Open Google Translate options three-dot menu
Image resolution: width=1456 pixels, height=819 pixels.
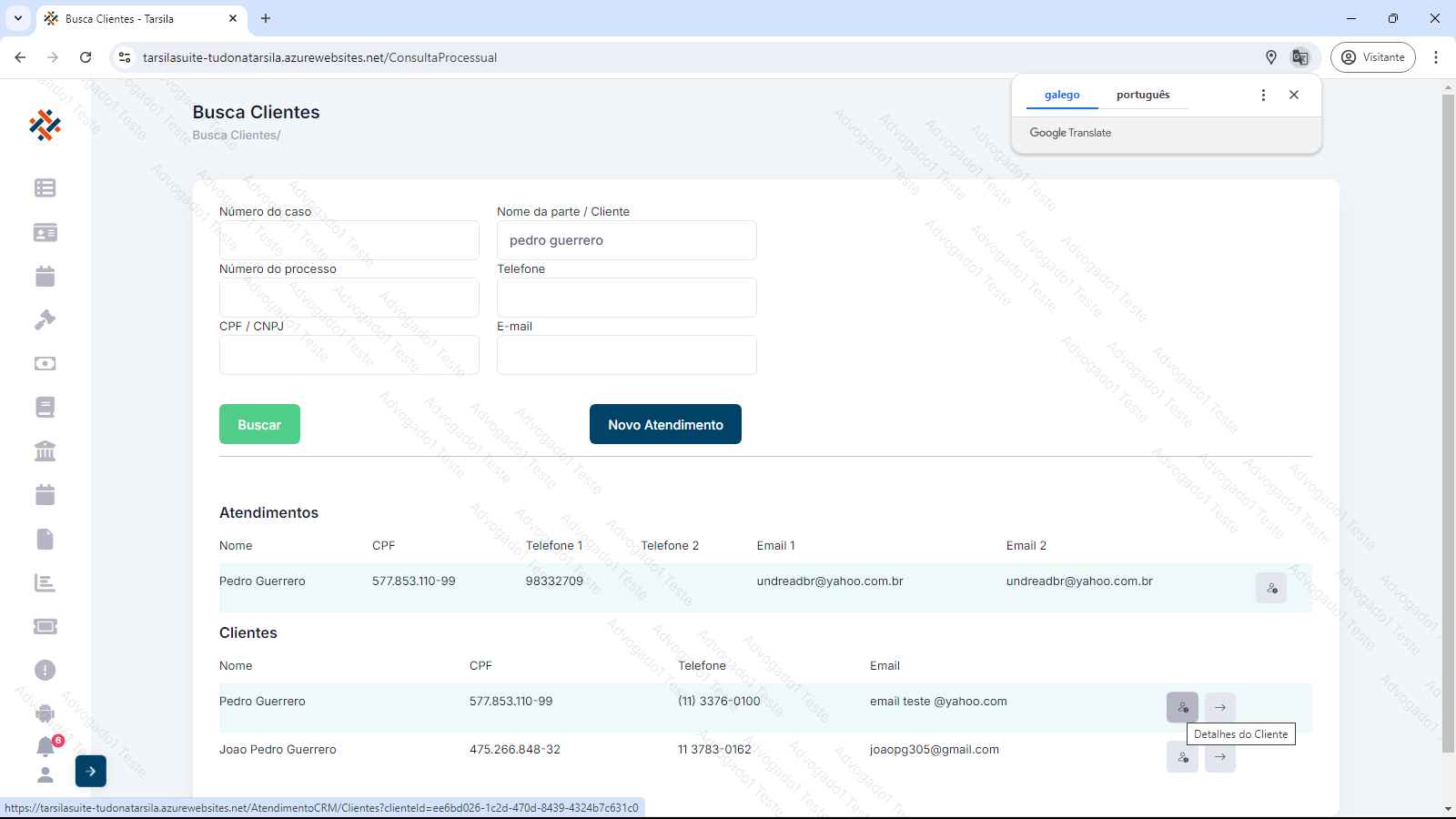[x=1263, y=95]
